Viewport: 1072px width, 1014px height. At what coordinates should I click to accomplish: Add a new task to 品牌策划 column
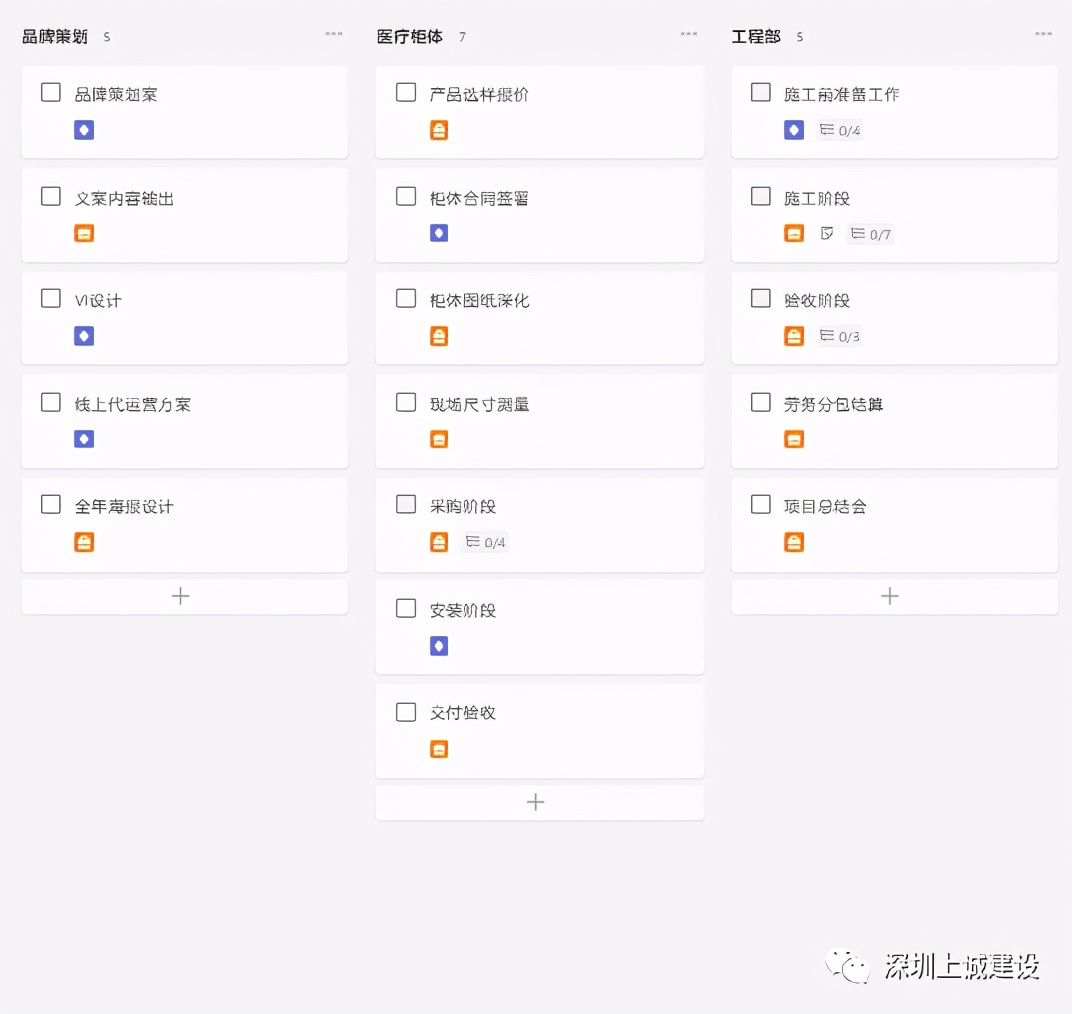(x=181, y=596)
